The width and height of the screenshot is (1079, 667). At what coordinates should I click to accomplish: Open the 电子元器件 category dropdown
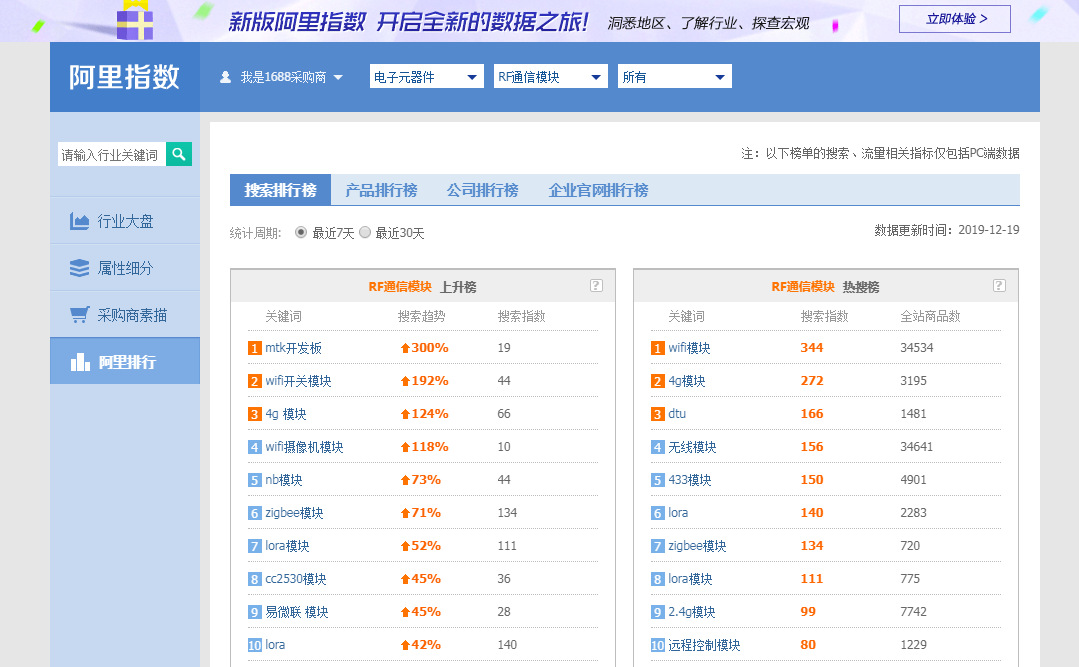point(427,76)
